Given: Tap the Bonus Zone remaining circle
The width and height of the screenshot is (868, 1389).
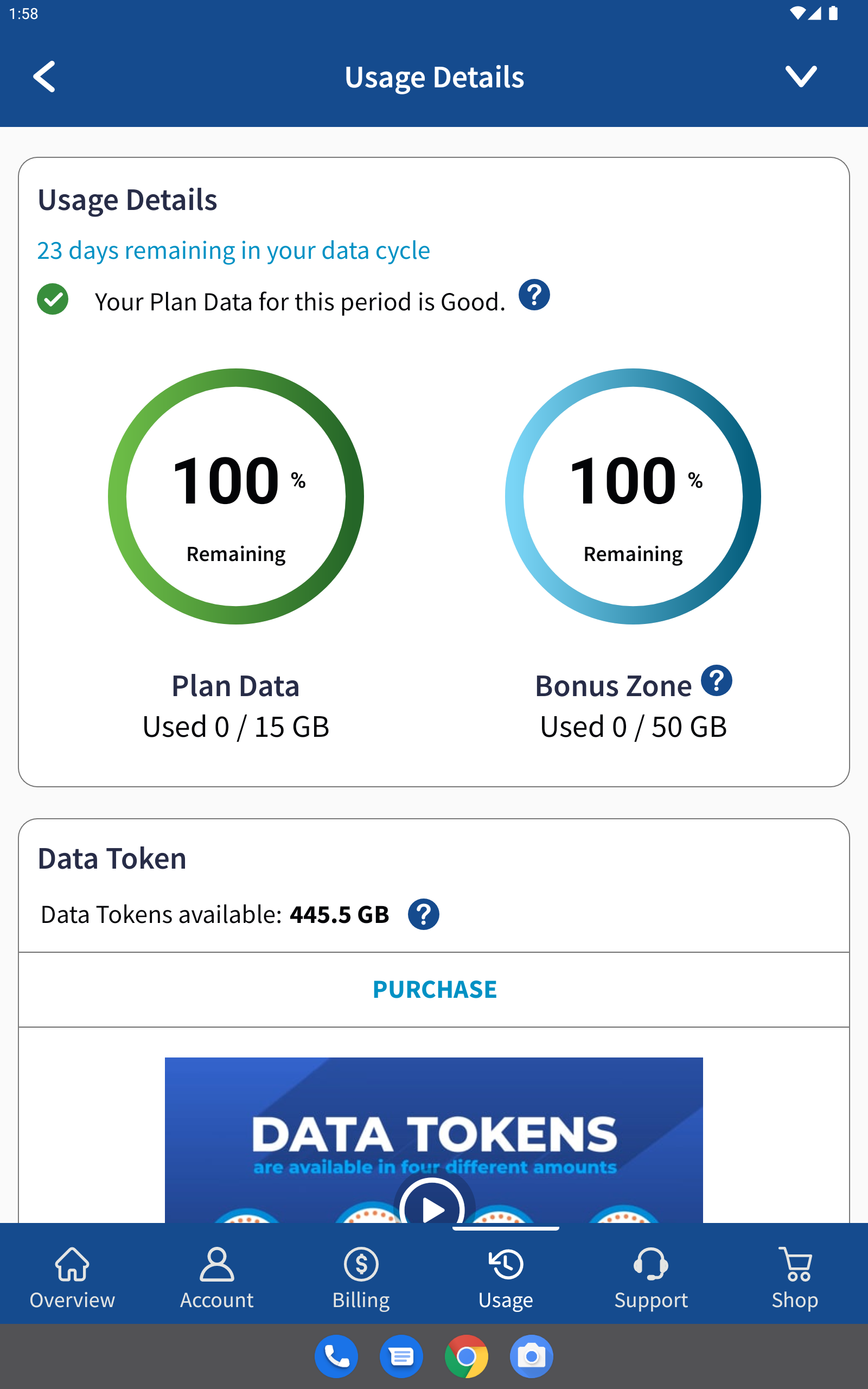Looking at the screenshot, I should coord(633,496).
